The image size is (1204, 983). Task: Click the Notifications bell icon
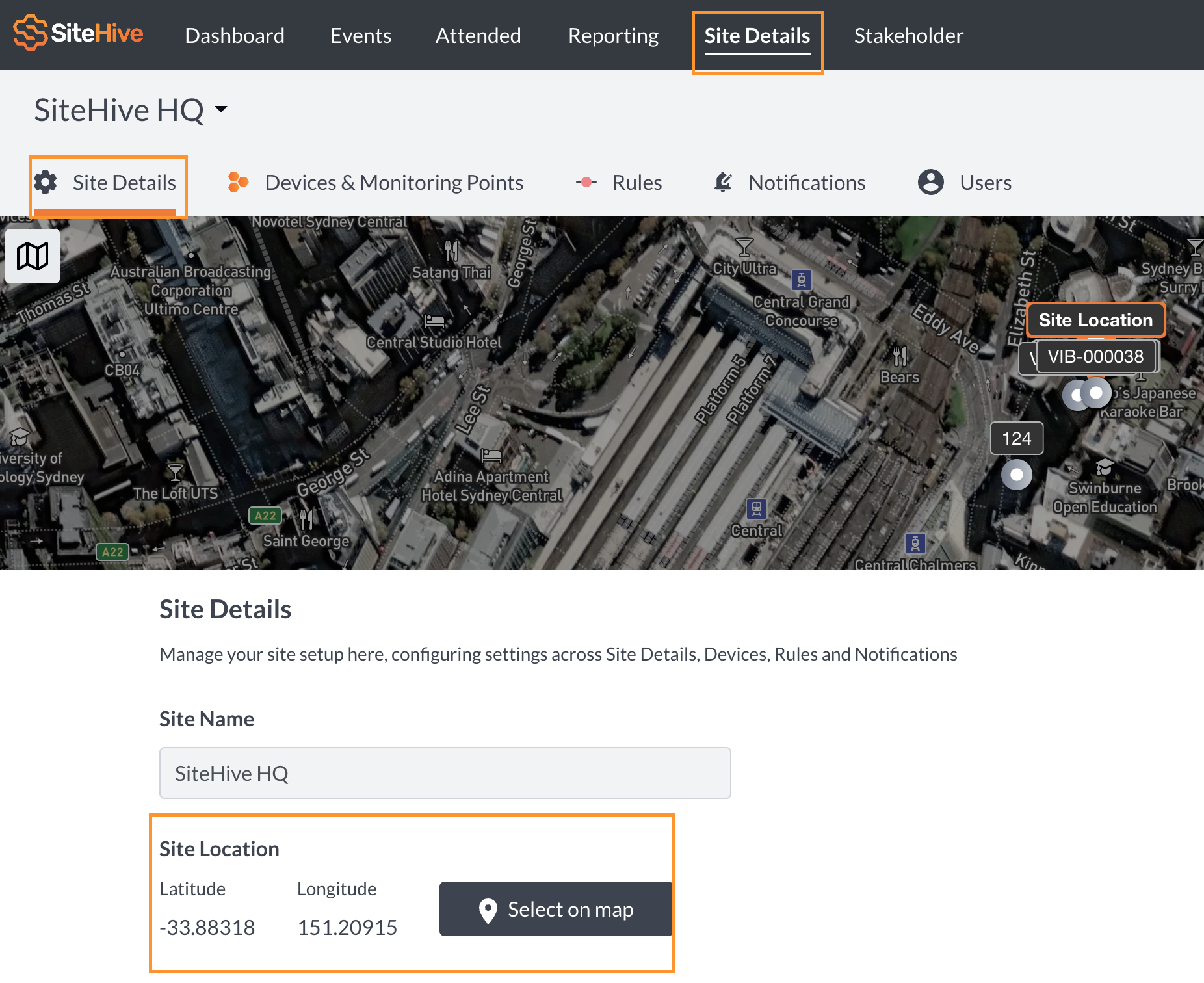click(724, 182)
